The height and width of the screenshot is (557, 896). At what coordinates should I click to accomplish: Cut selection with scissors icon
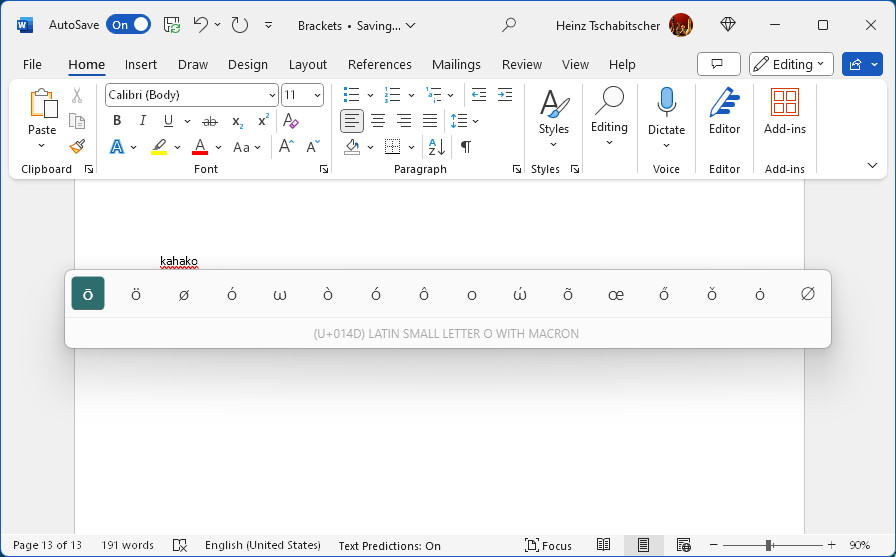77,95
